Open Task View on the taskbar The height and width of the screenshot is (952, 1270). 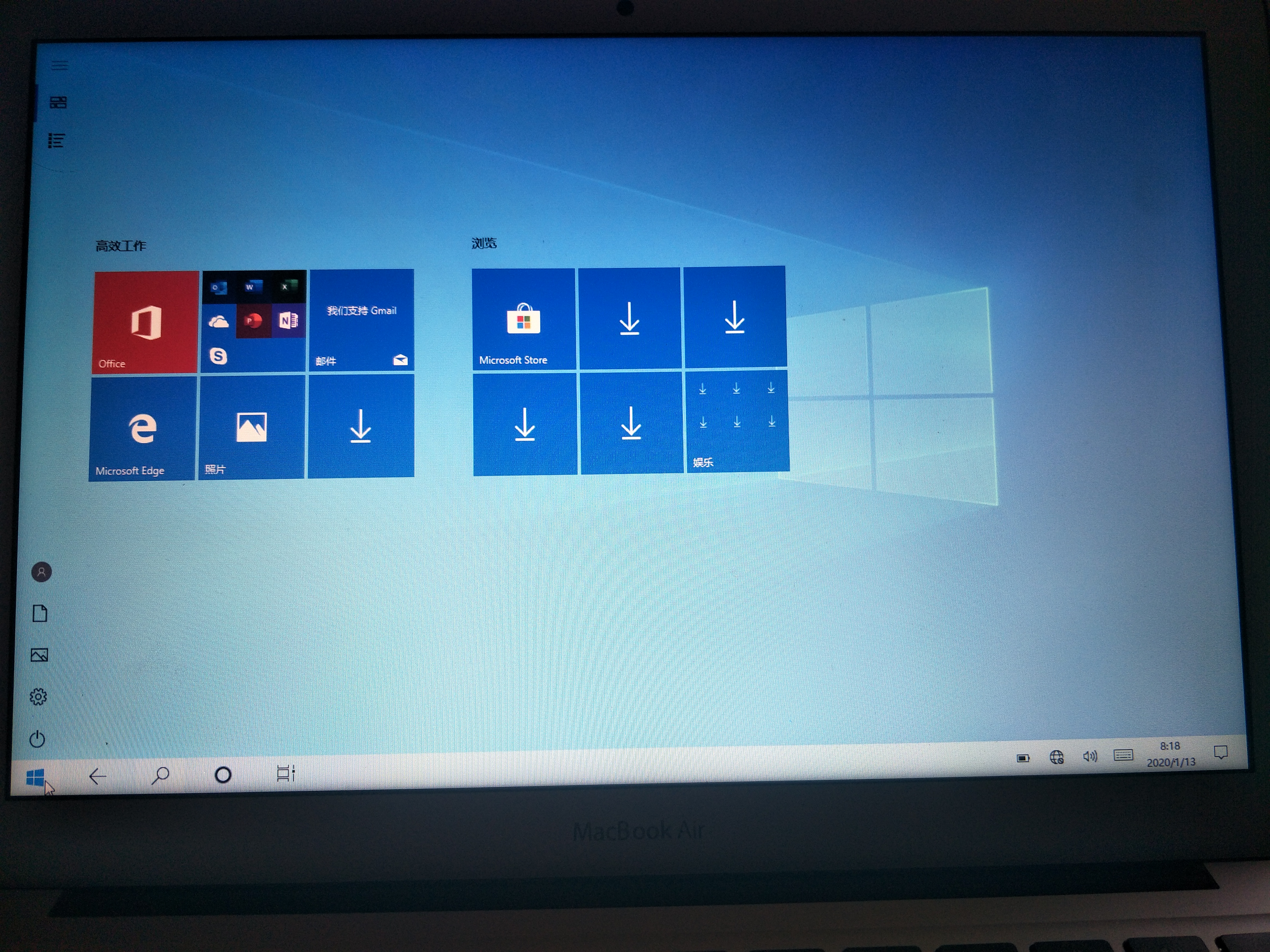pyautogui.click(x=285, y=773)
